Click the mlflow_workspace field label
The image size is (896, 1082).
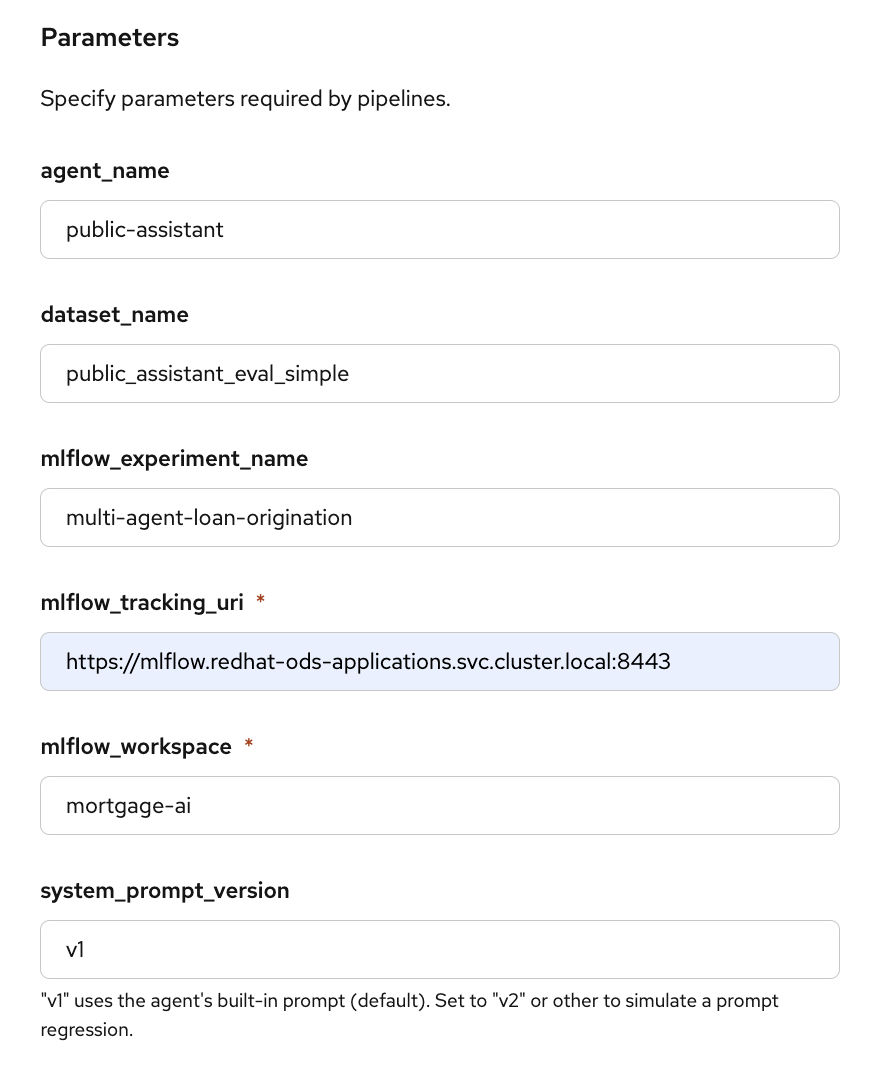point(136,747)
